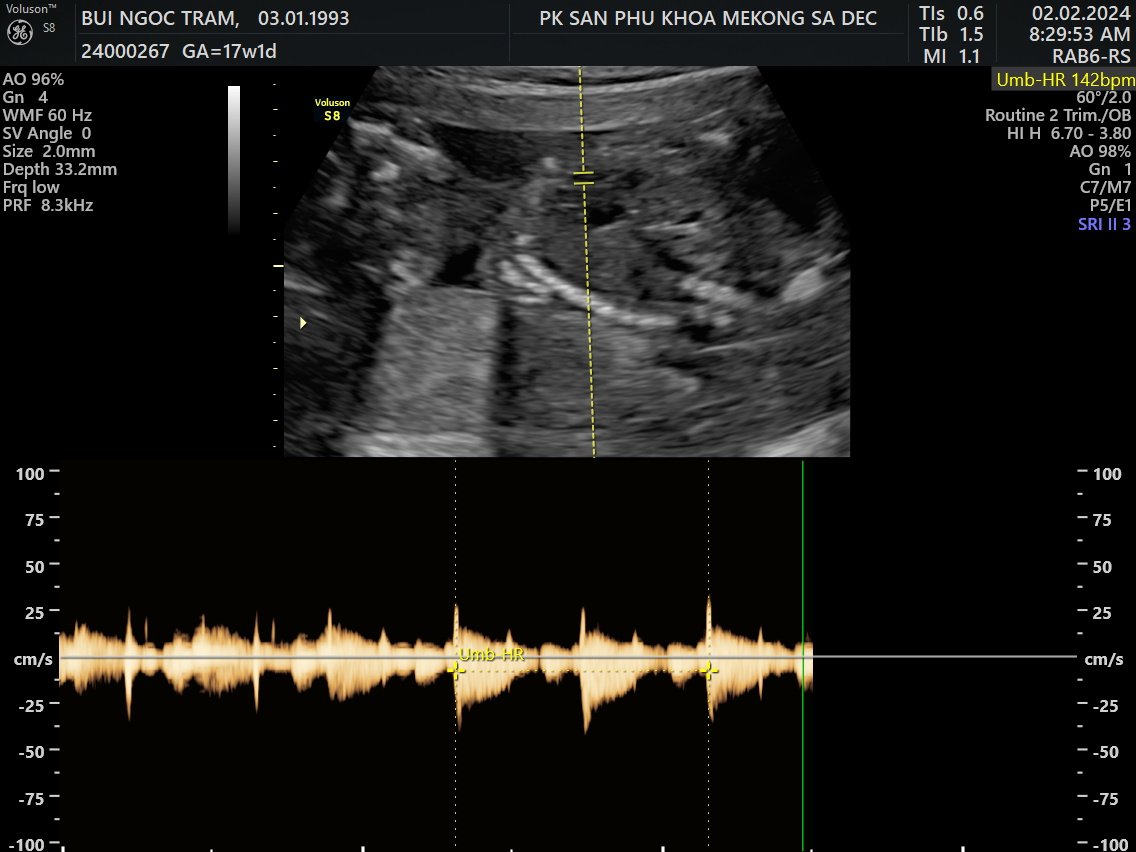Viewport: 1136px width, 852px height.
Task: Click the RAB6-RS probe name
Action: tap(1091, 57)
